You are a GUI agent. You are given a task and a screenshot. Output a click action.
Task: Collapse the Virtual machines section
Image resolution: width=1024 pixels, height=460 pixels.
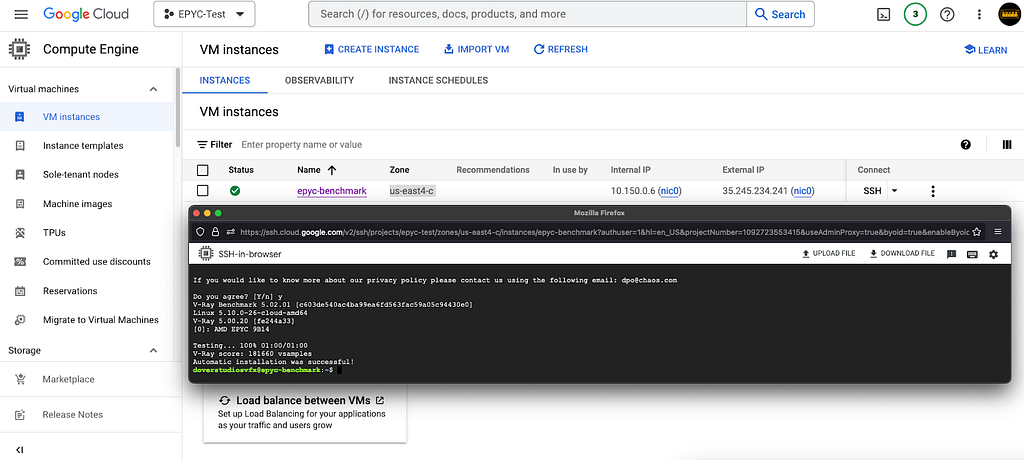tap(153, 89)
